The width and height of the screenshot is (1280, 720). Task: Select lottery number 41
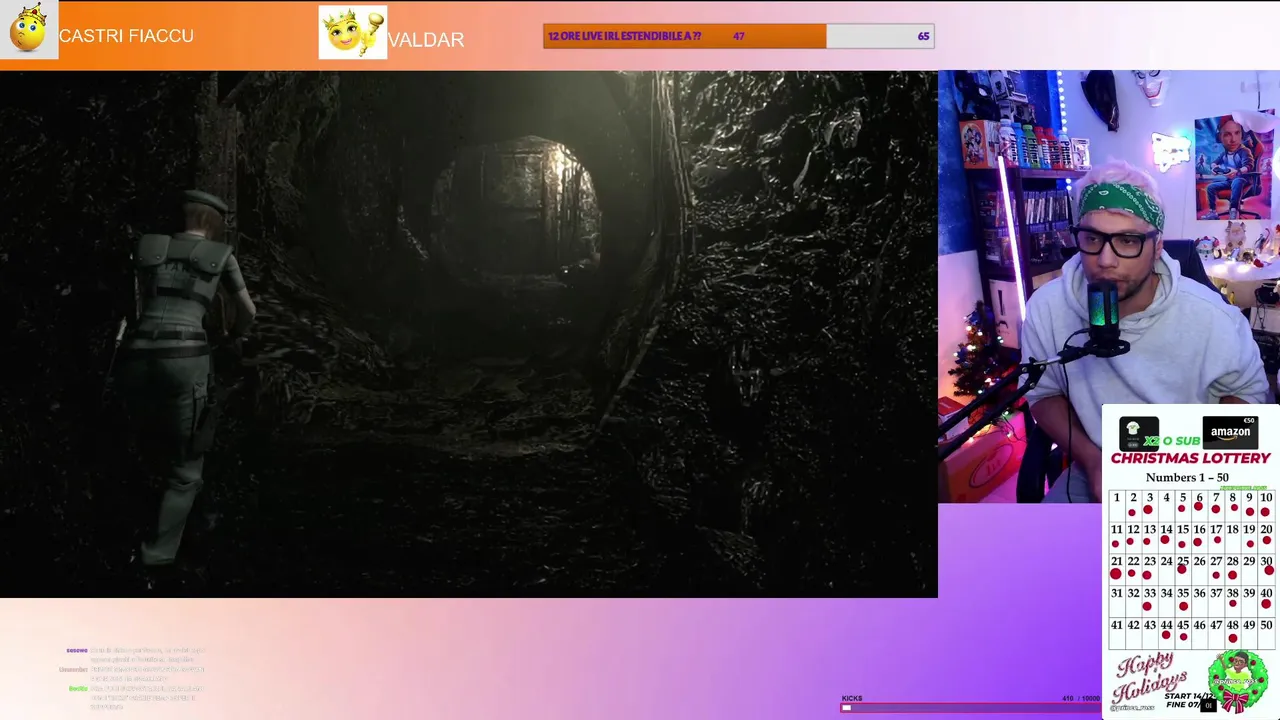pos(1116,632)
